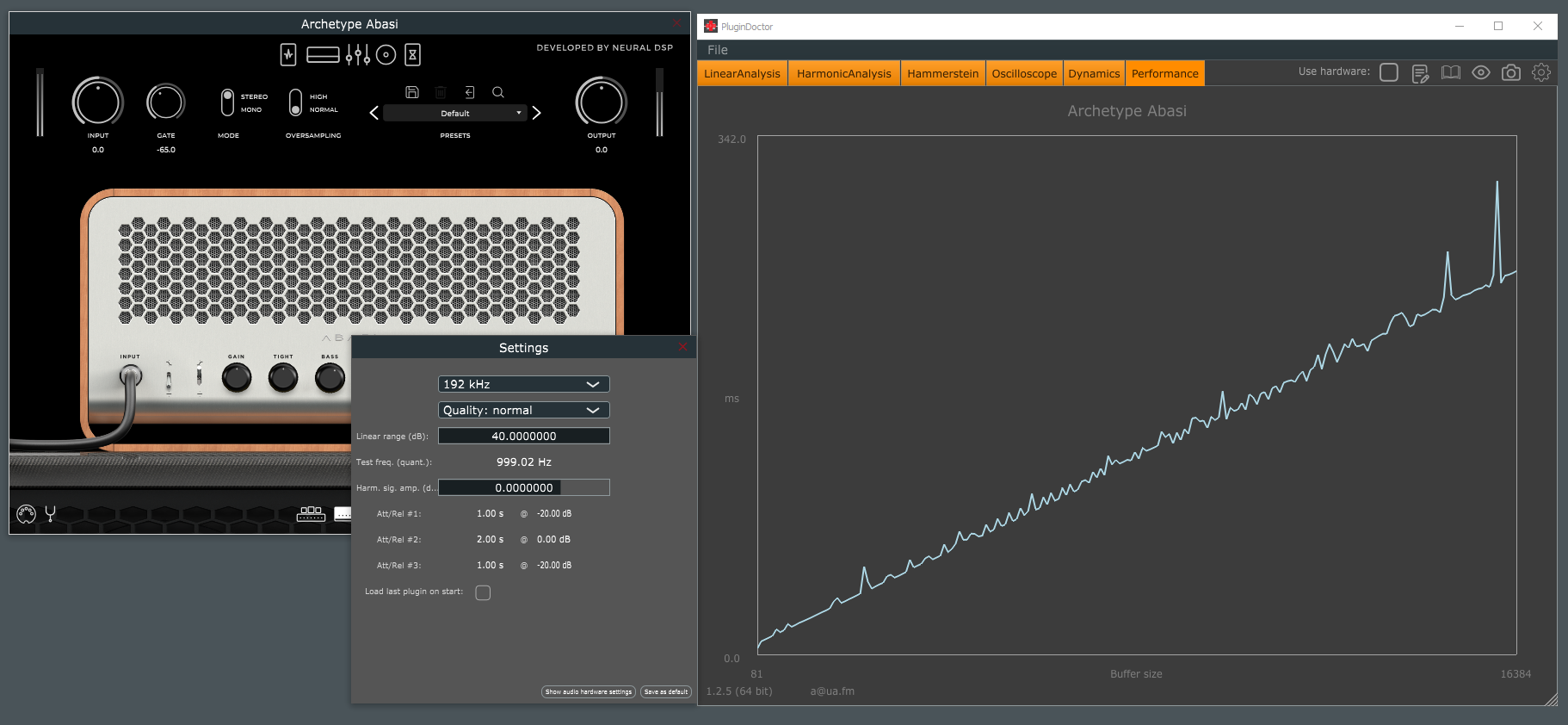Open PluginDoctor settings gear icon
This screenshot has width=1568, height=725.
(x=1541, y=73)
